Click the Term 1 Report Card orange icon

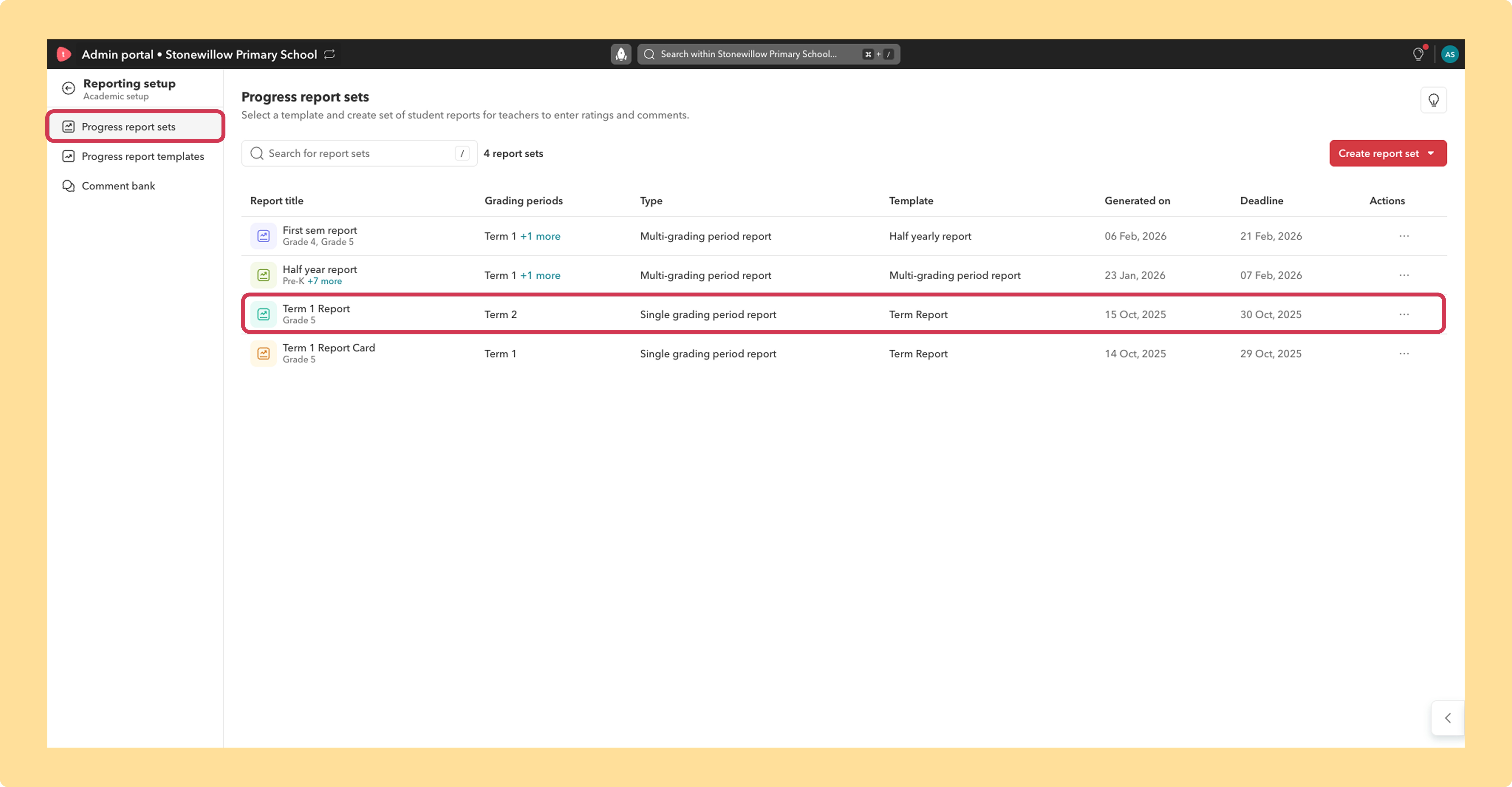pos(264,354)
